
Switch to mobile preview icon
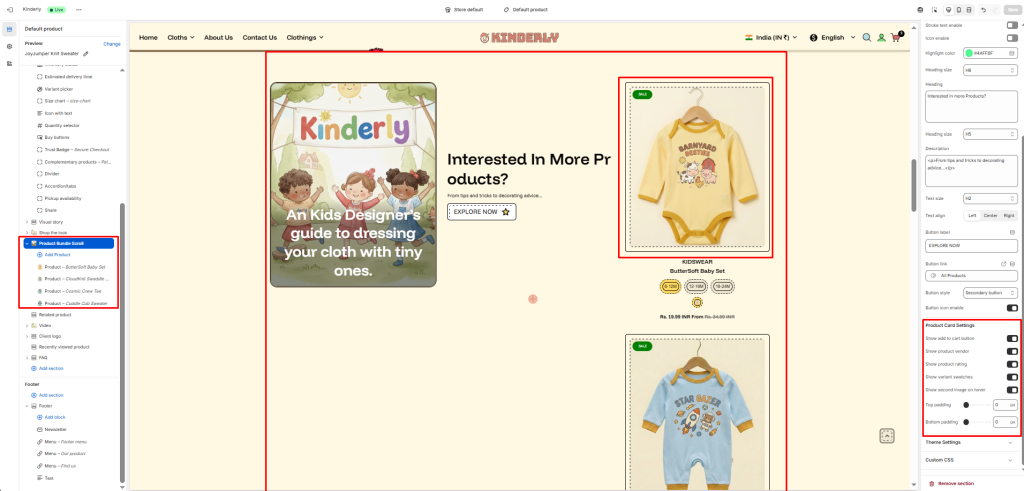coord(959,10)
